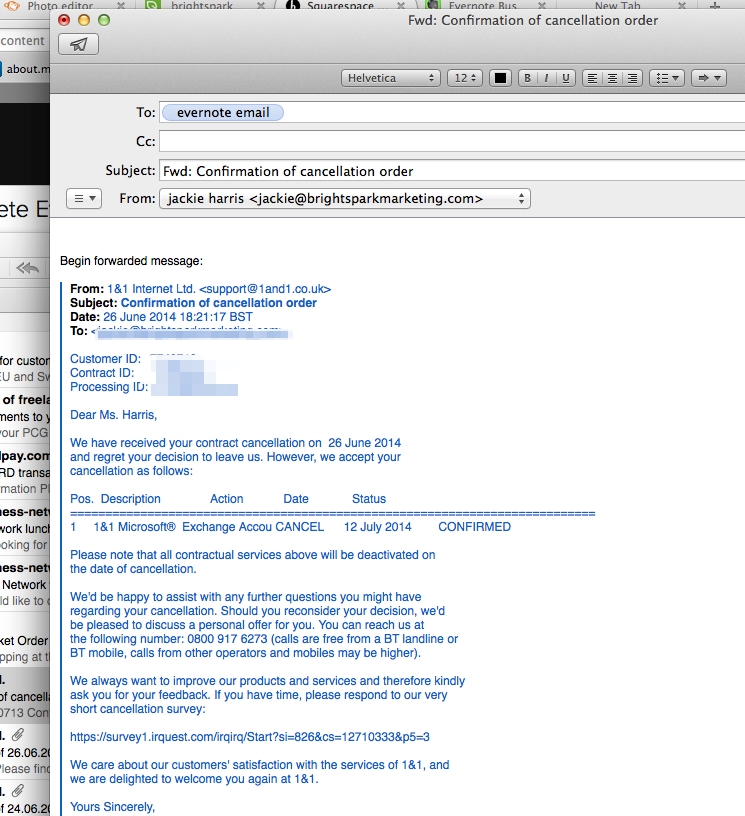Open the support@1and1.co.uk sender link

(265, 289)
